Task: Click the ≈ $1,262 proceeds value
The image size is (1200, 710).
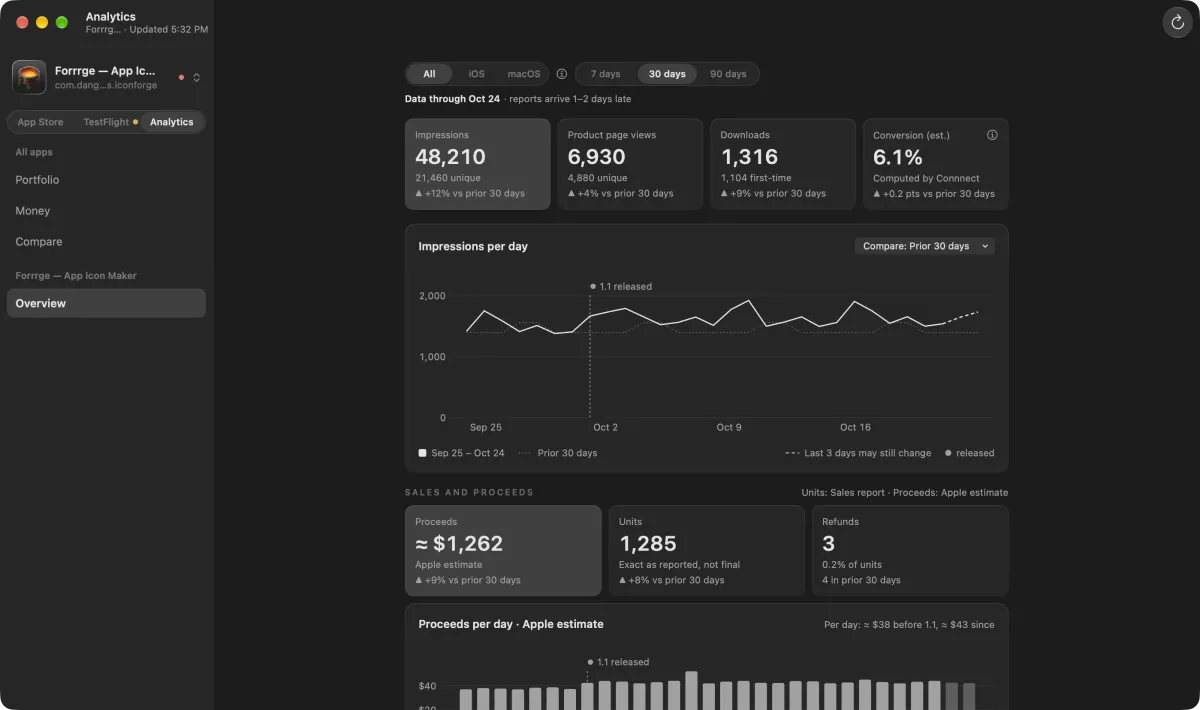Action: (459, 544)
